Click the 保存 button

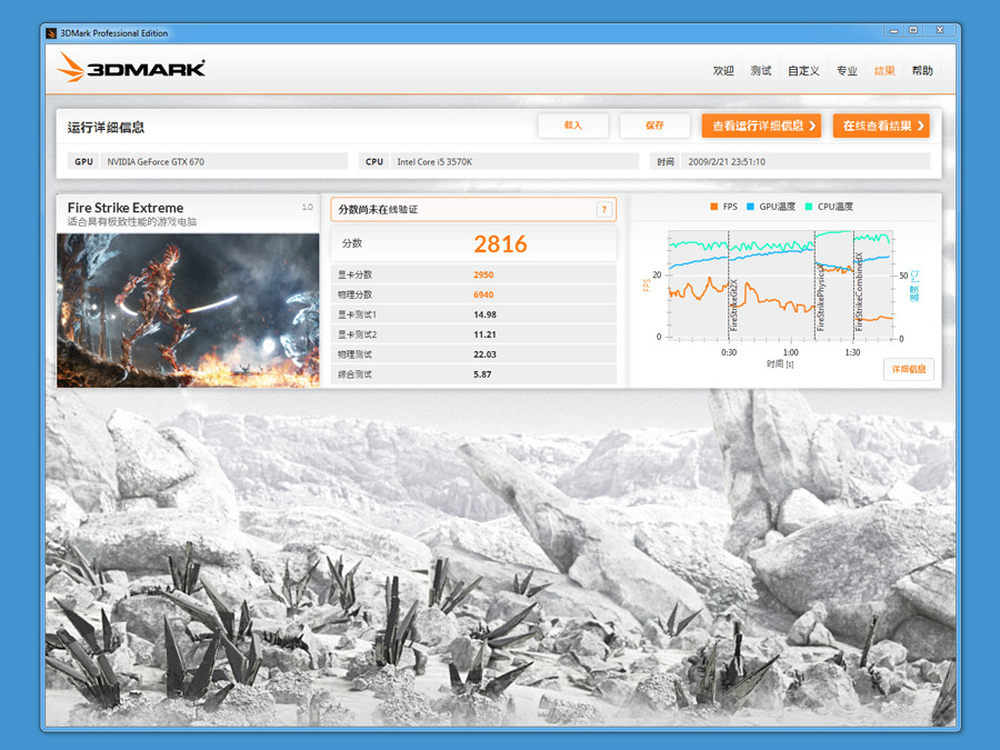(654, 126)
